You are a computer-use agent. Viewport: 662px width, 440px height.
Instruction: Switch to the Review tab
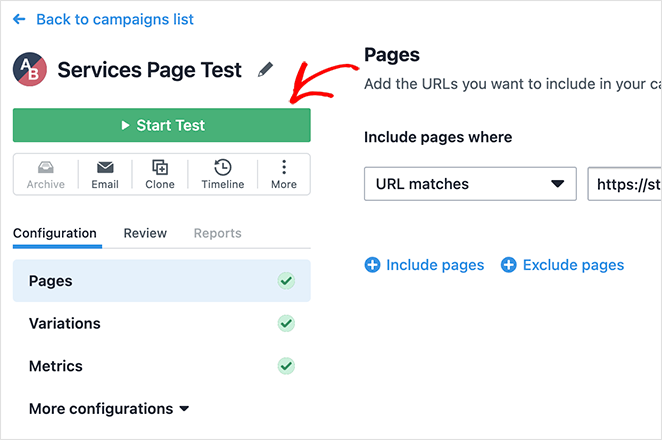click(x=145, y=233)
